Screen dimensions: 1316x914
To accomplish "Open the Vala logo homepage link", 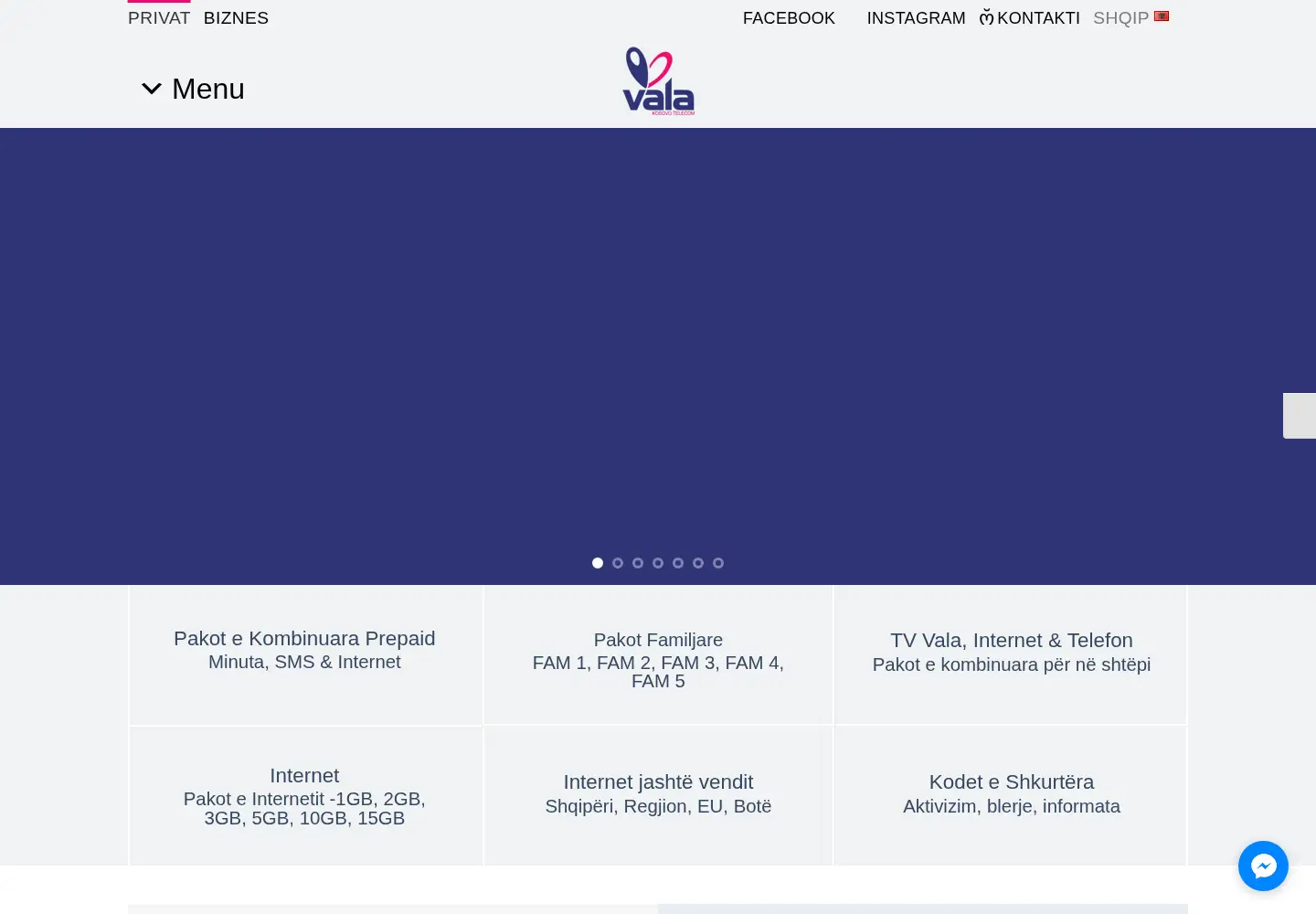I will [658, 81].
